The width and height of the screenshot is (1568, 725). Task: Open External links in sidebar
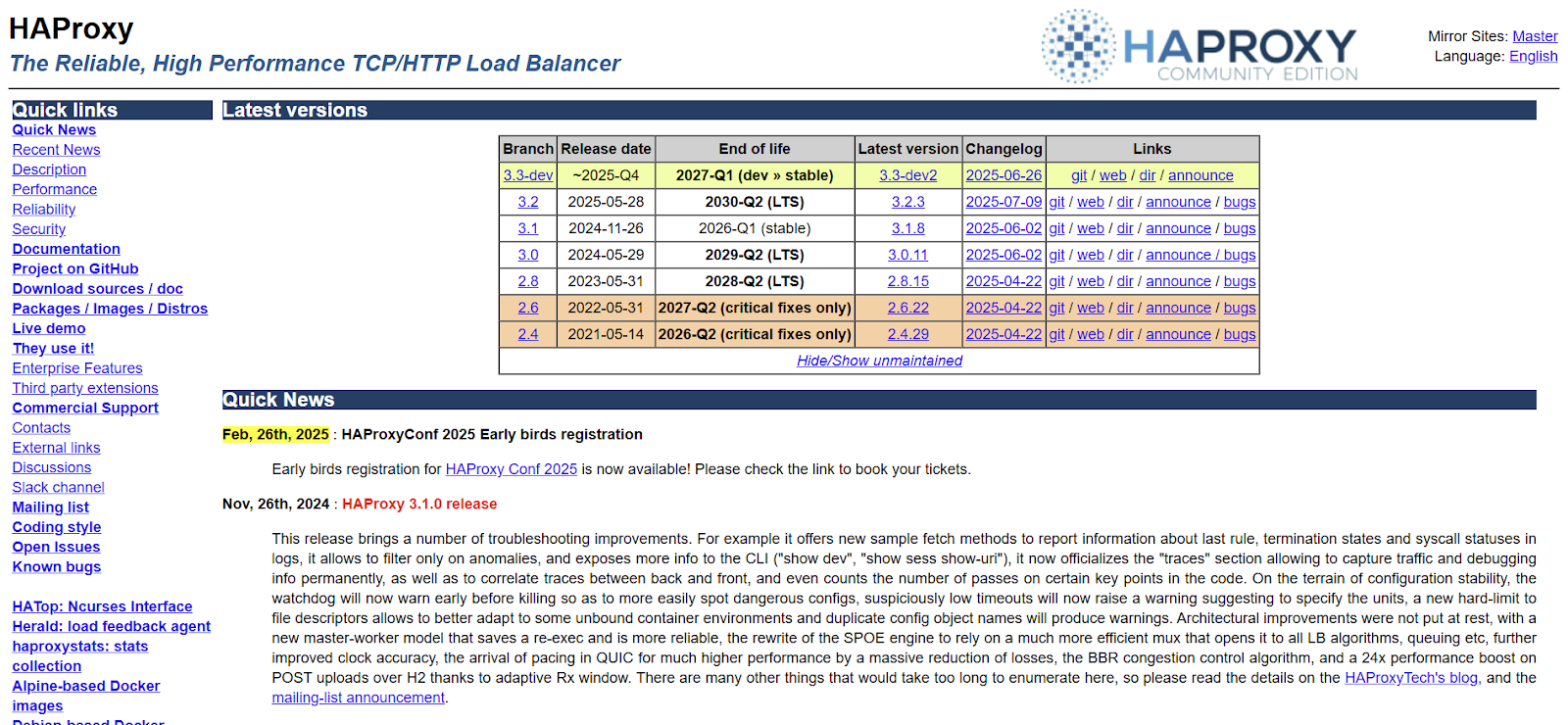[56, 448]
